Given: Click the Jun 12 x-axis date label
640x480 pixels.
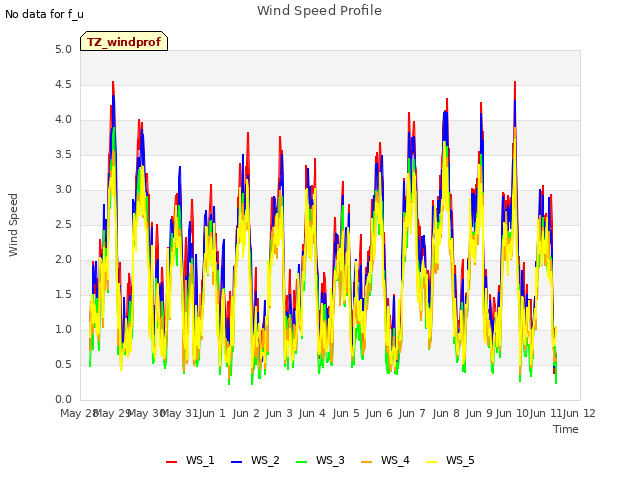Looking at the screenshot, I should tap(580, 413).
